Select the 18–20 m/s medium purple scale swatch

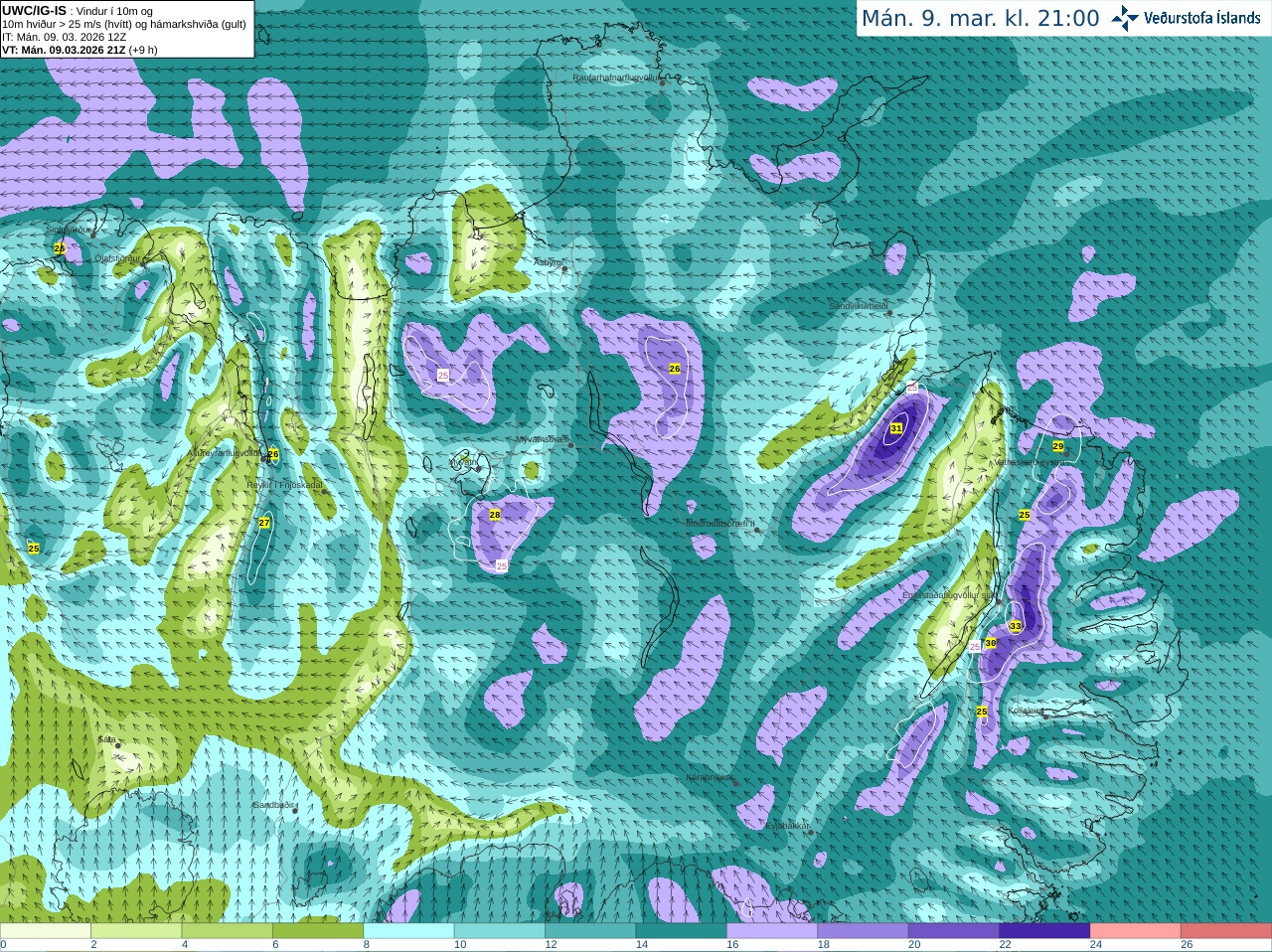pos(864,931)
